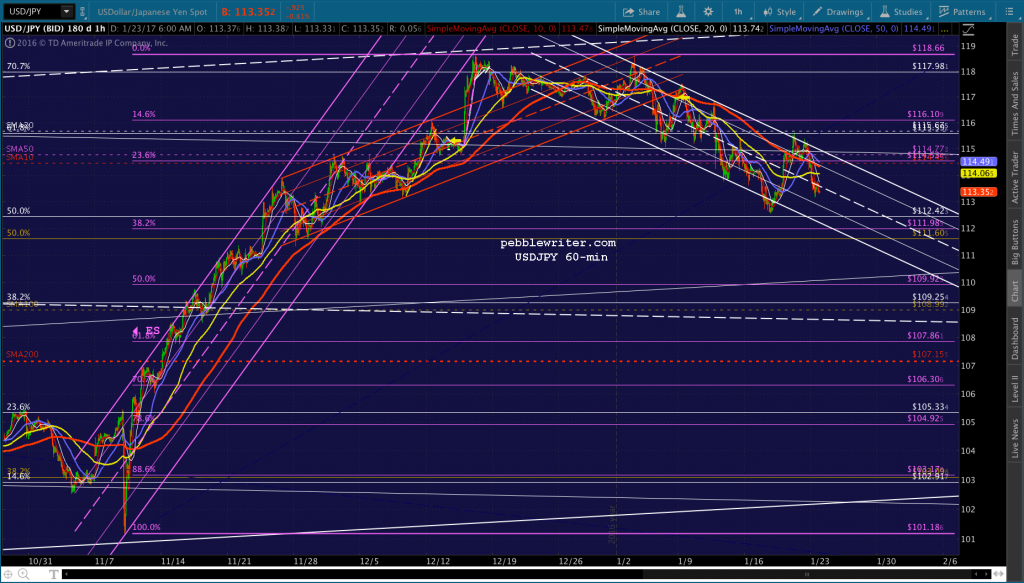Click the info icon next to TD Ameritrade copyright
1024x583 pixels.
[9, 43]
